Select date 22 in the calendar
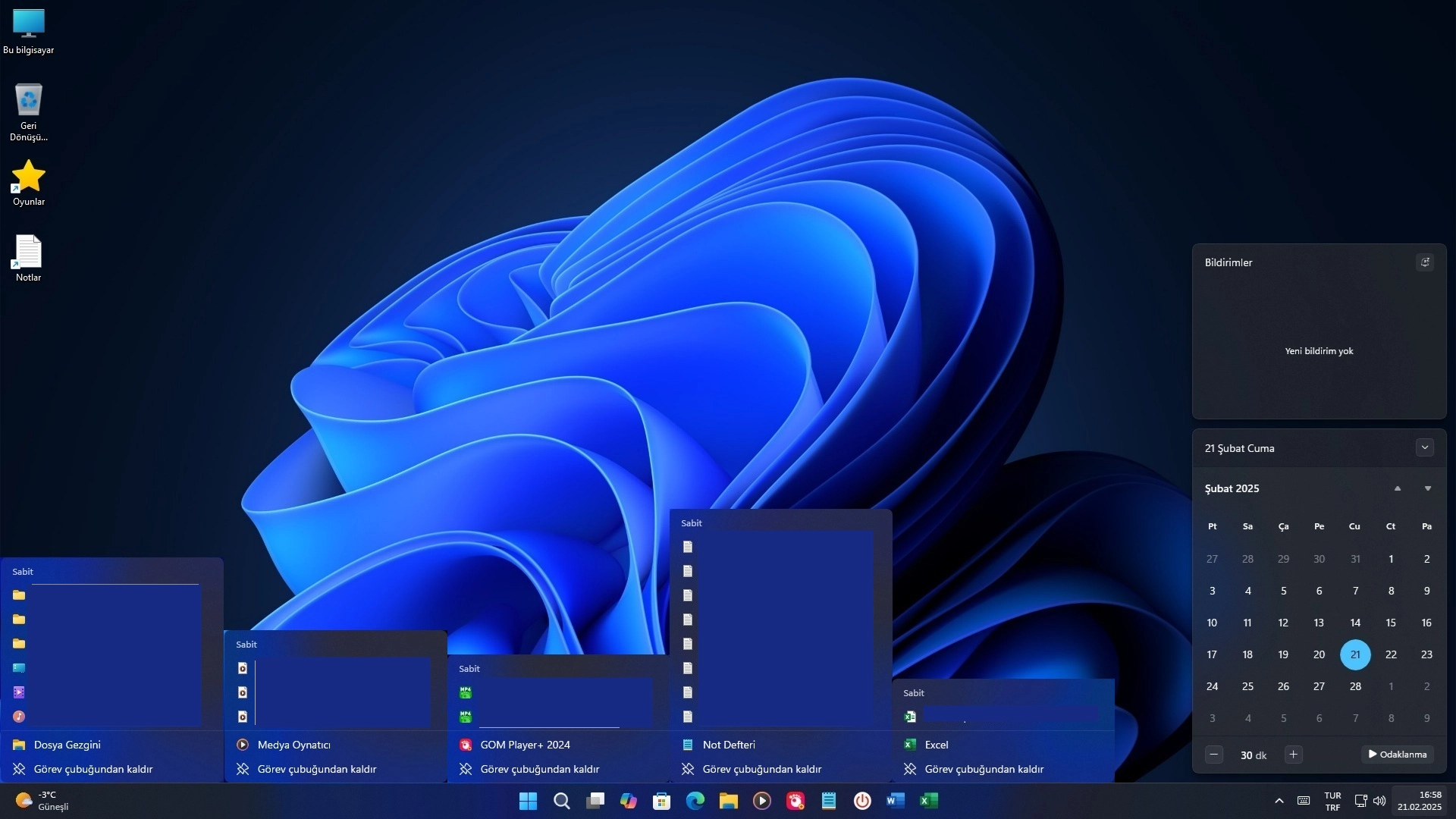1456x819 pixels. 1391,654
